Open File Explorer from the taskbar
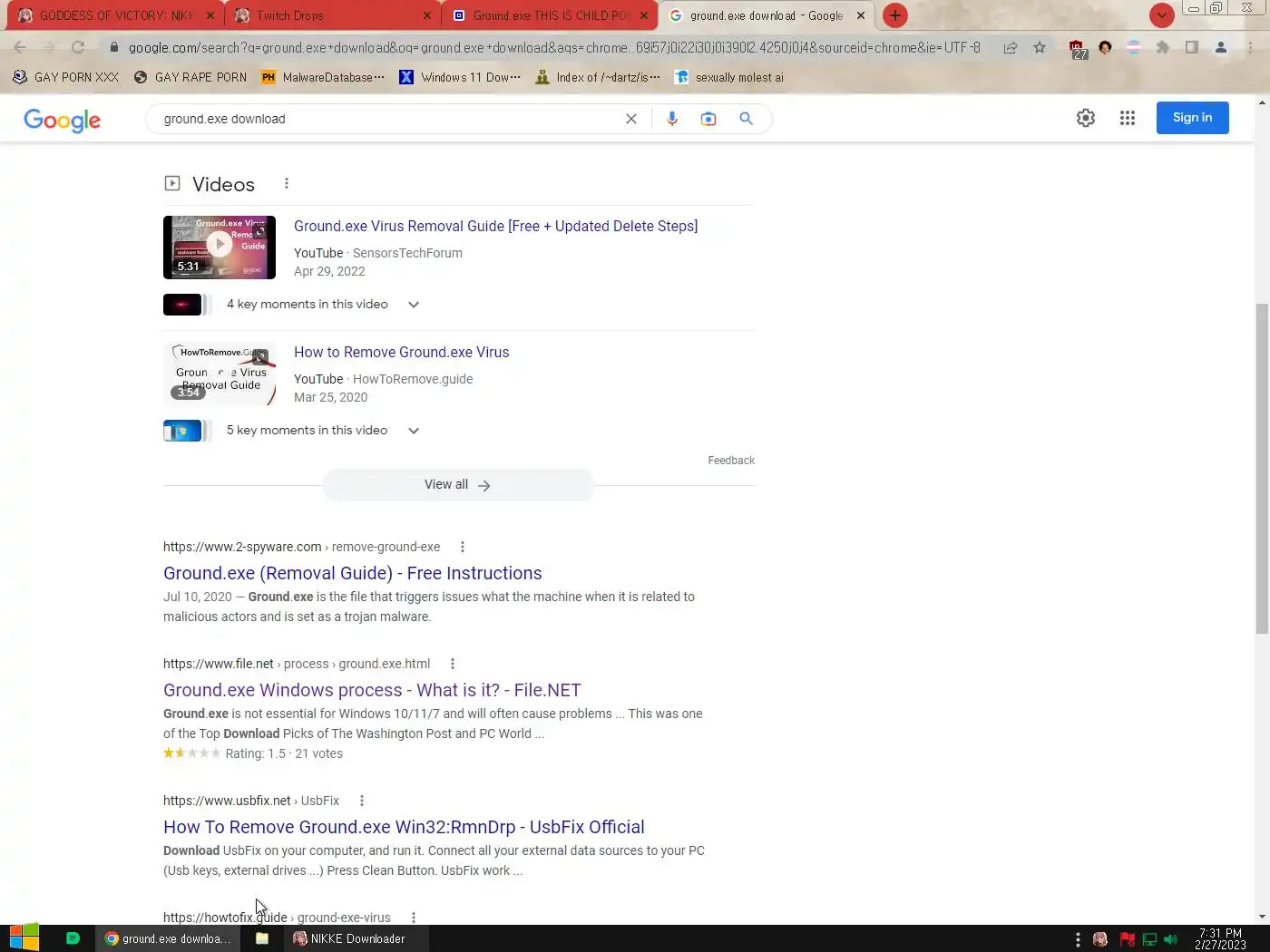The image size is (1270, 952). (x=262, y=938)
